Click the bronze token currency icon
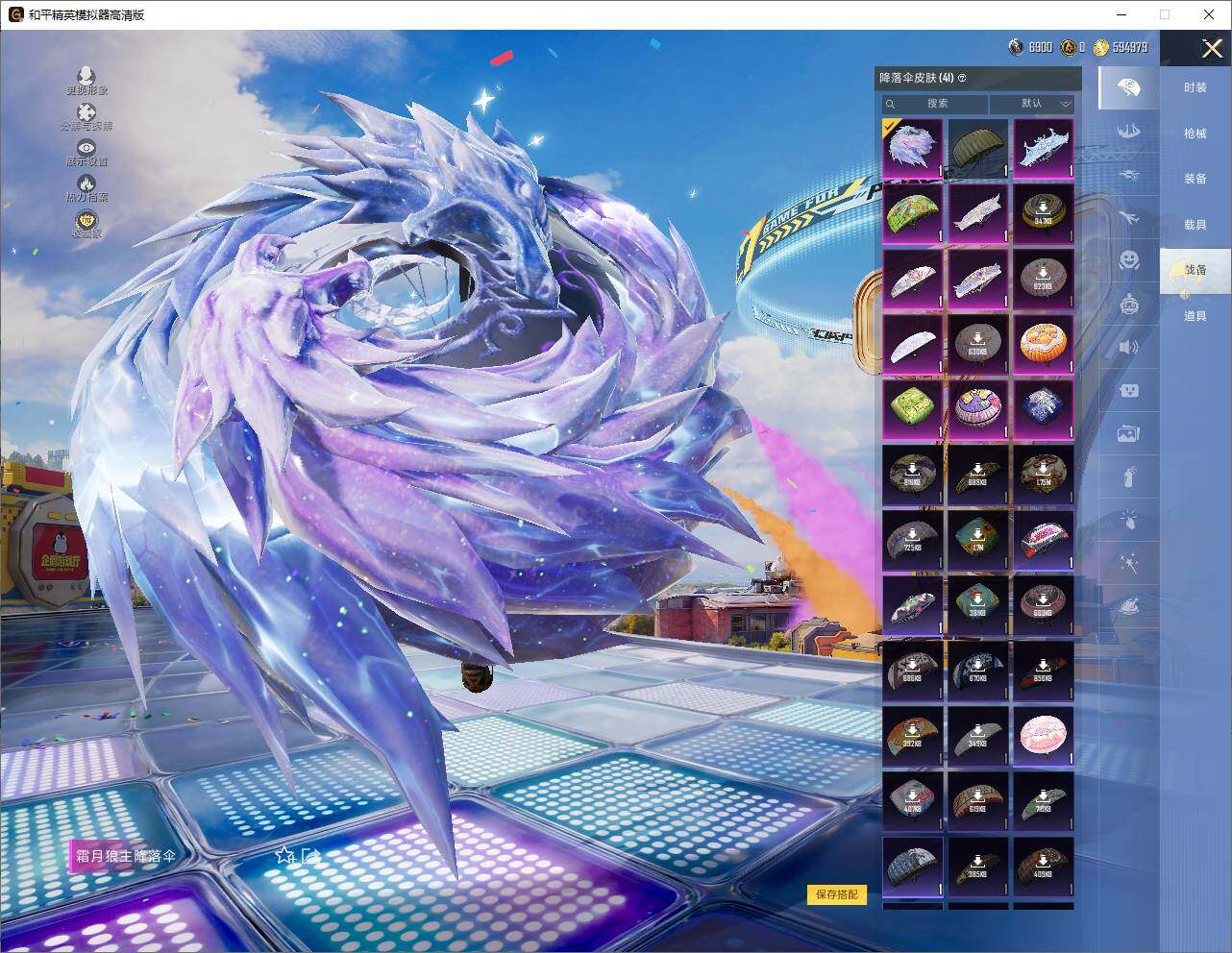 (1067, 47)
